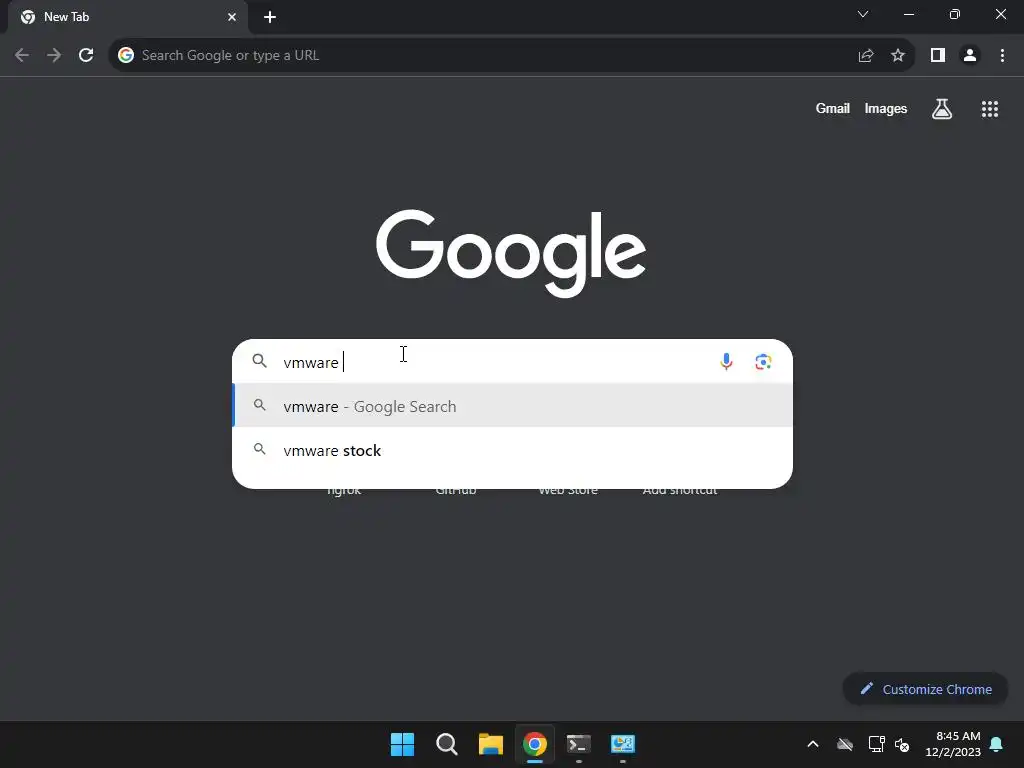Open Search Labs flask icon
This screenshot has width=1024, height=768.
(942, 109)
